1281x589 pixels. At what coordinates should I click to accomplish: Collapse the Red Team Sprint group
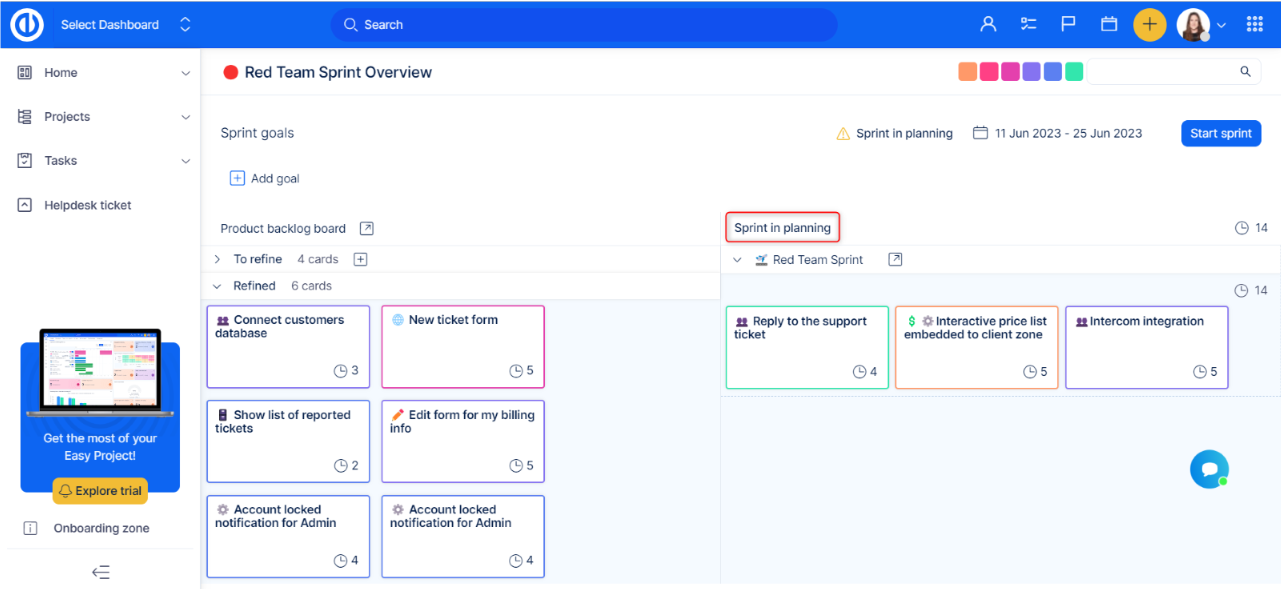pyautogui.click(x=737, y=260)
